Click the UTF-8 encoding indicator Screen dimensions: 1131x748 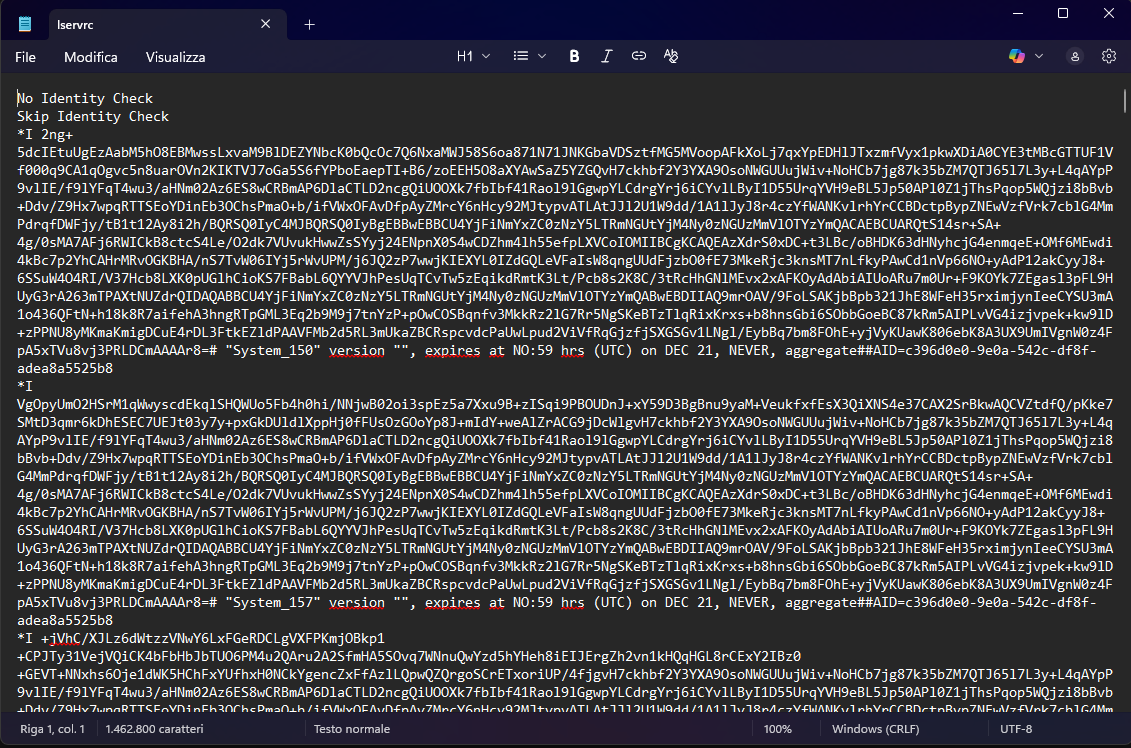1017,729
